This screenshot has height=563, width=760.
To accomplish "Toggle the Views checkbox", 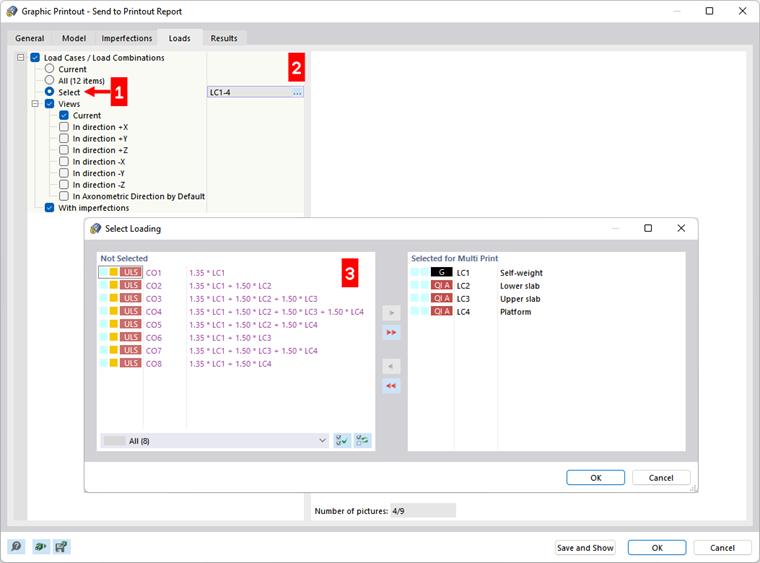I will [49, 103].
